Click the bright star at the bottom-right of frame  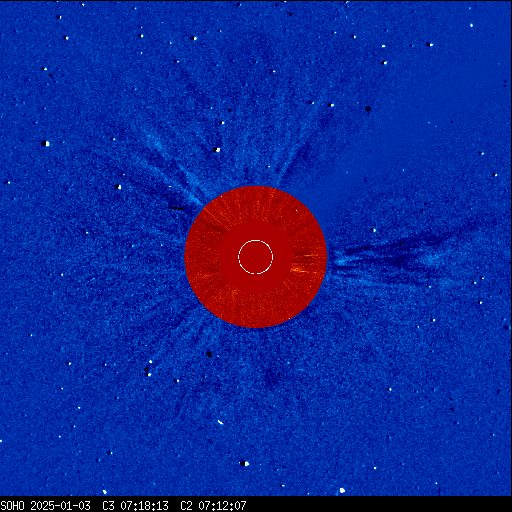342,490
